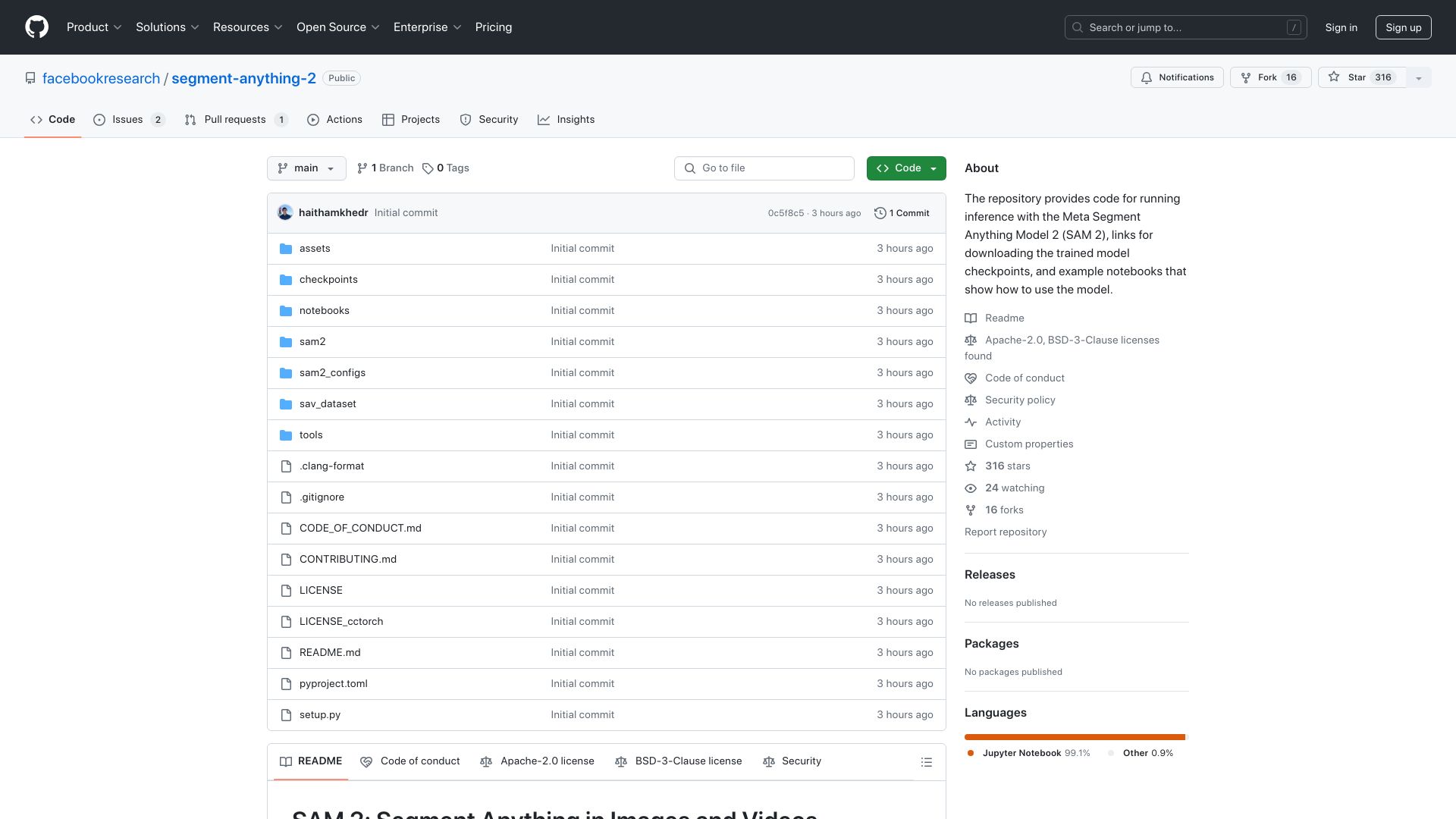Screen dimensions: 1456x819
Task: Click the scale icon beside Security policy
Action: 971,400
